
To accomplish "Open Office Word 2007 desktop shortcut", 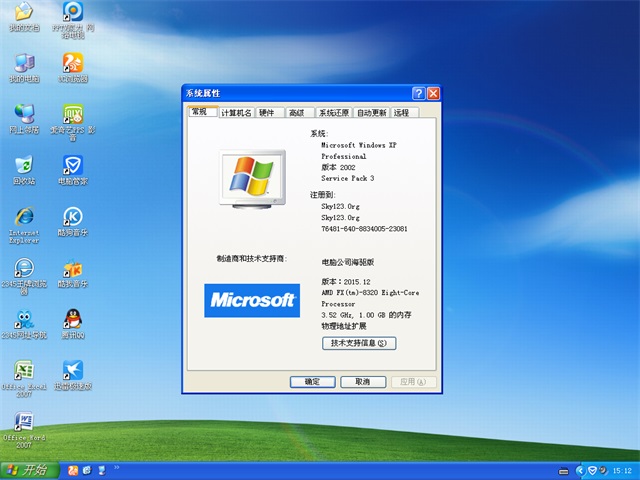I will (23, 423).
